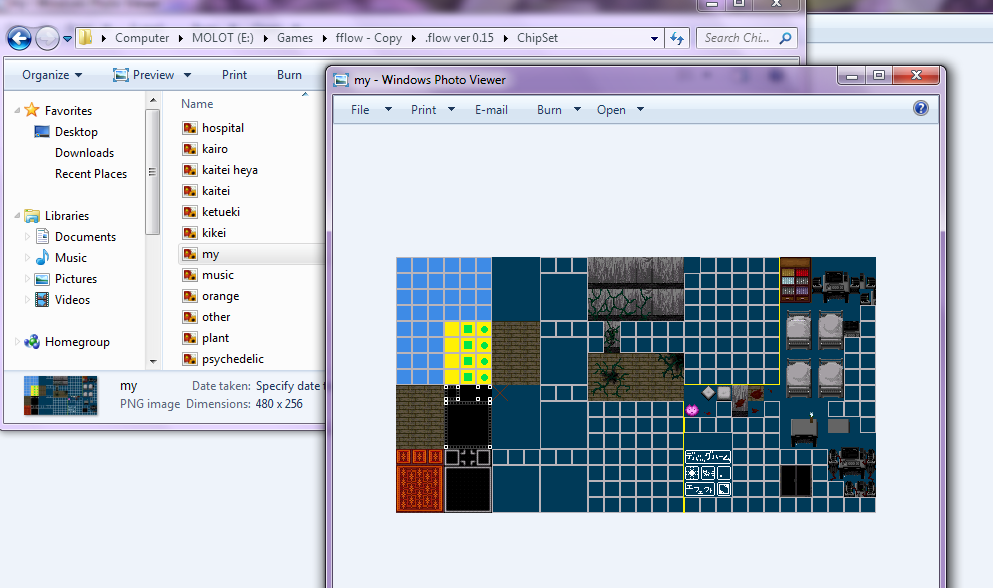
Task: Open the Preview dropdown arrow
Action: (x=187, y=75)
